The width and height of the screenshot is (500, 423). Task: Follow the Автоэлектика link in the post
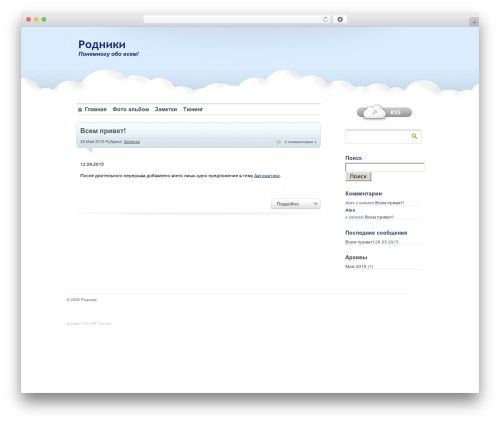267,176
